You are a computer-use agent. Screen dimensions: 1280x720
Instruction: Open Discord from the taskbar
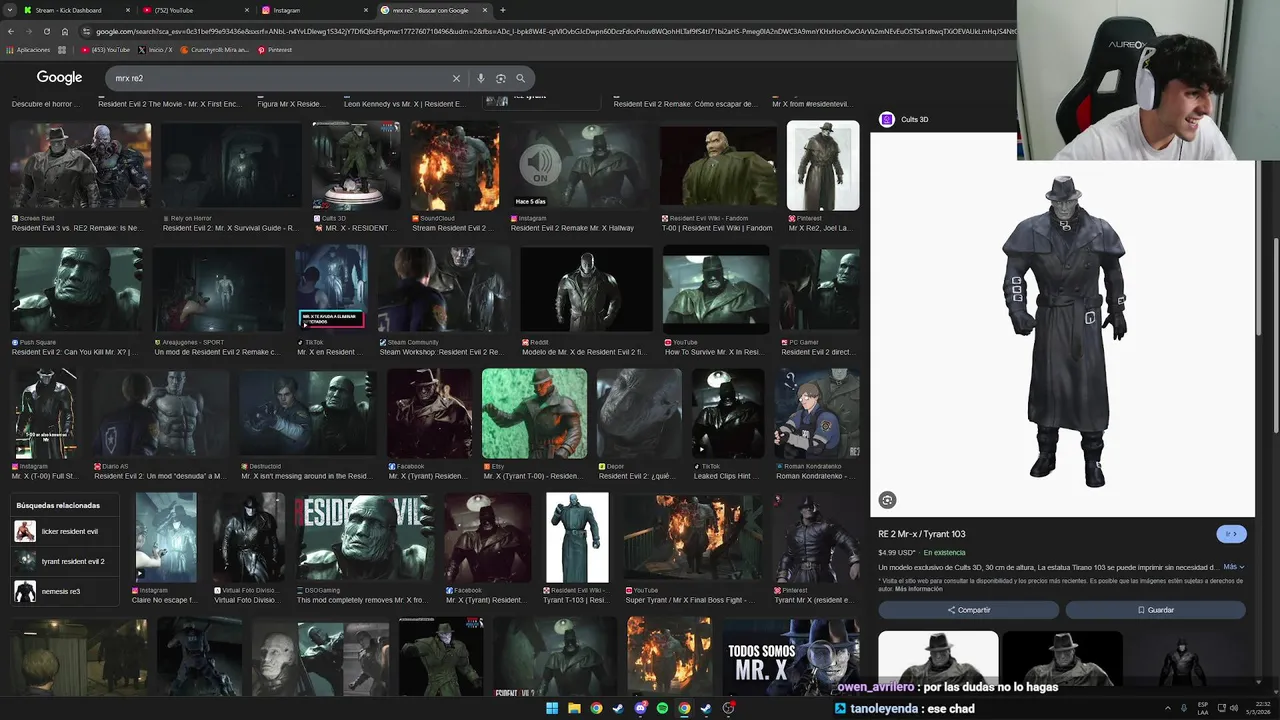pyautogui.click(x=640, y=708)
